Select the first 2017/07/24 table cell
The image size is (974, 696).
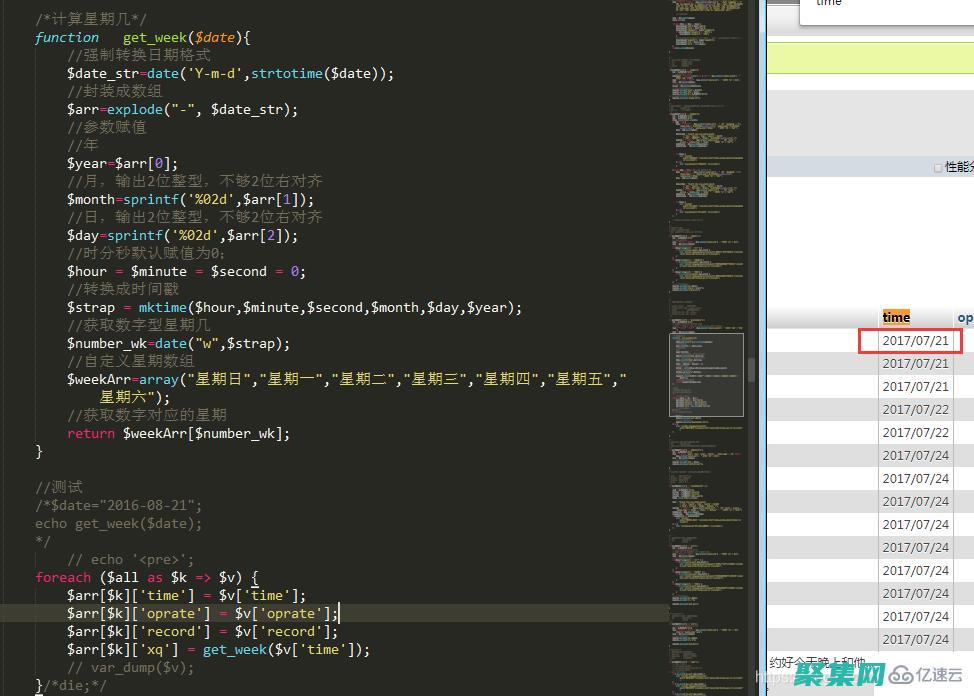point(914,456)
